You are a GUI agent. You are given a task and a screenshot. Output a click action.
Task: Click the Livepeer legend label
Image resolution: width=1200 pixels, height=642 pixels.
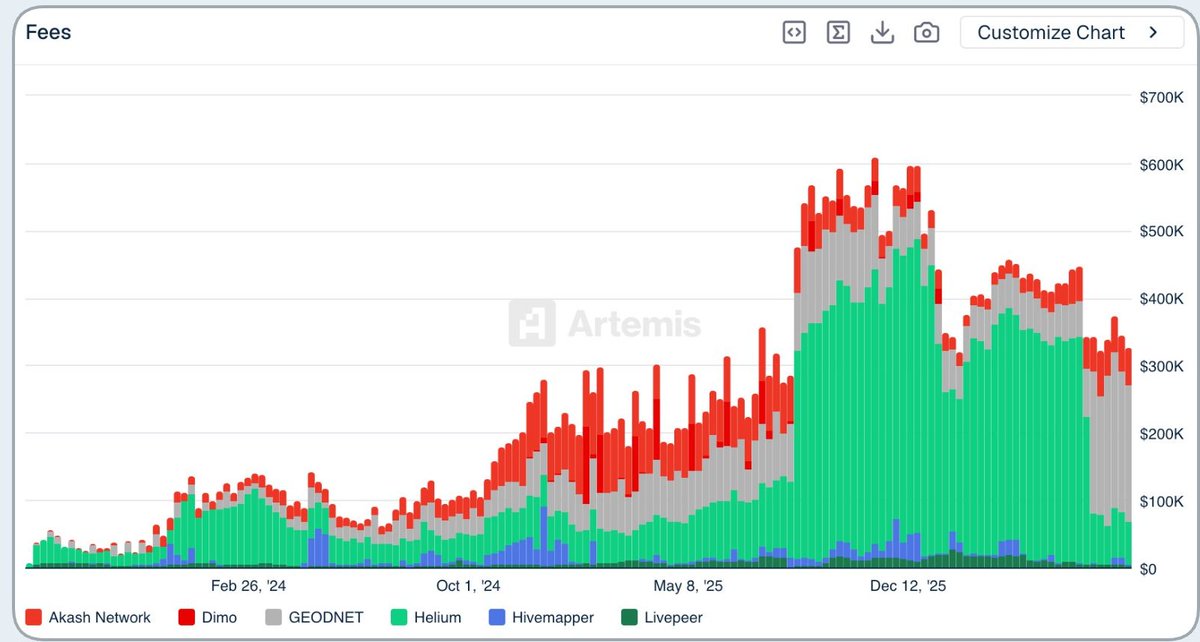(673, 617)
